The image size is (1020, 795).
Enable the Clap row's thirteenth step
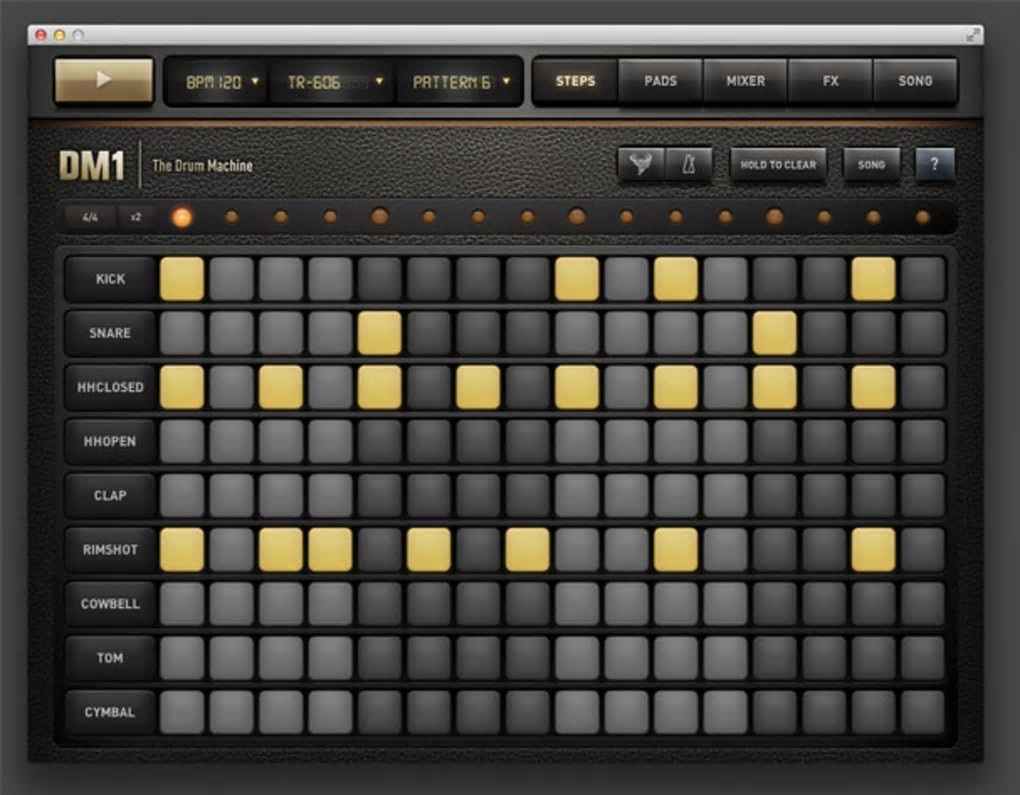tap(774, 495)
